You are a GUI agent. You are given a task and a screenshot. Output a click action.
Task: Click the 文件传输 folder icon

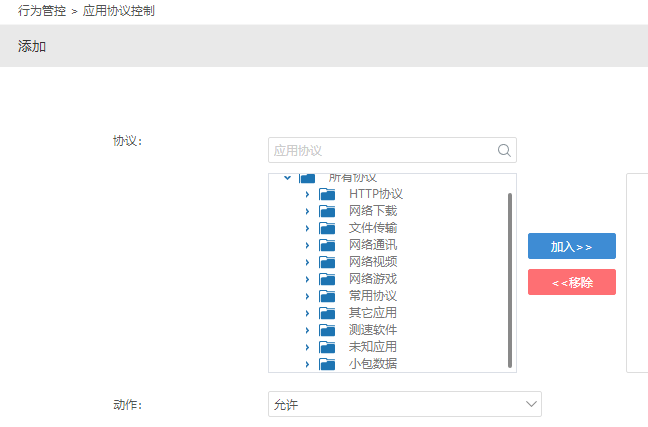coord(327,228)
